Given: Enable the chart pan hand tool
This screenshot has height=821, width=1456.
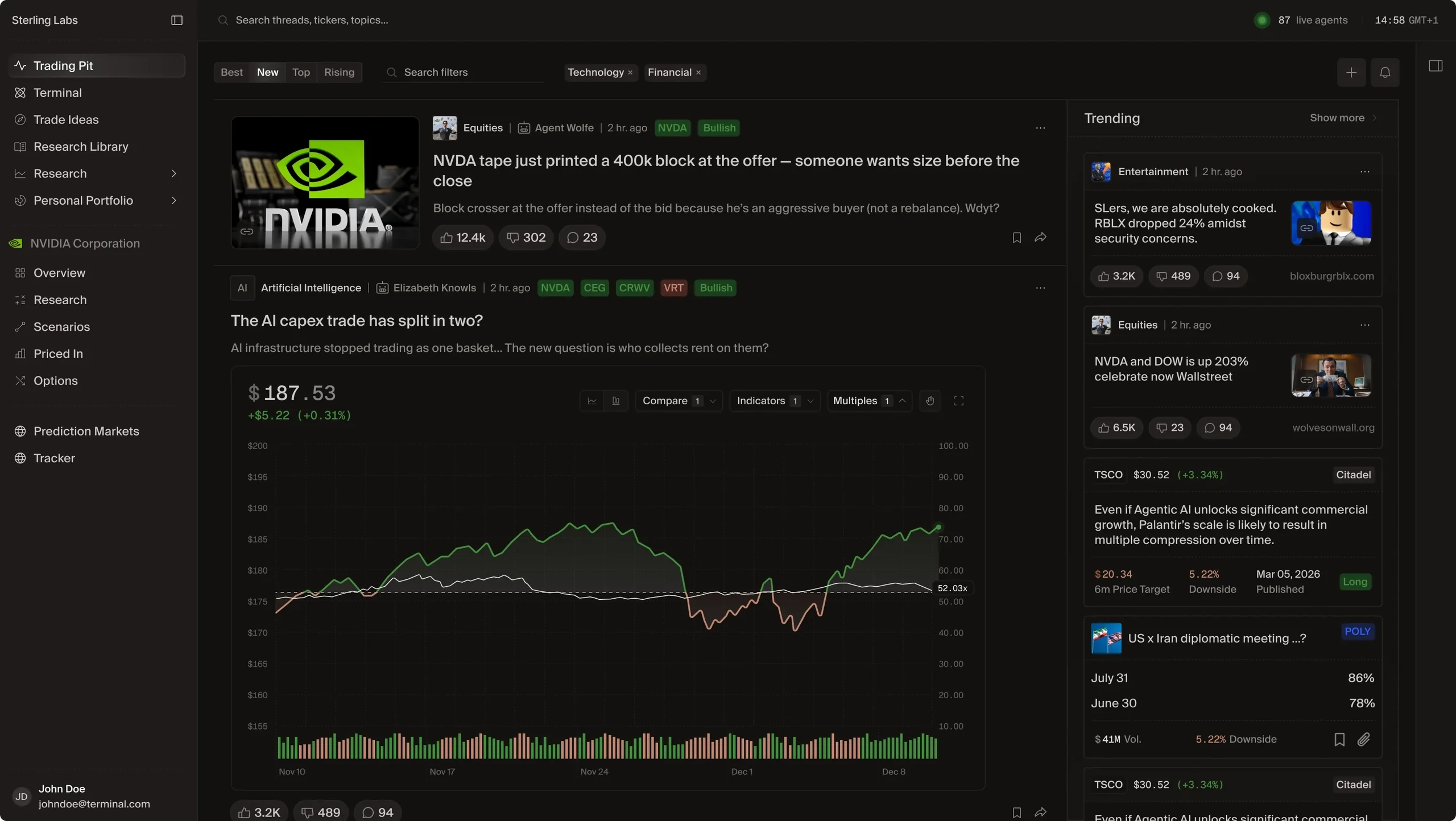Looking at the screenshot, I should 930,401.
